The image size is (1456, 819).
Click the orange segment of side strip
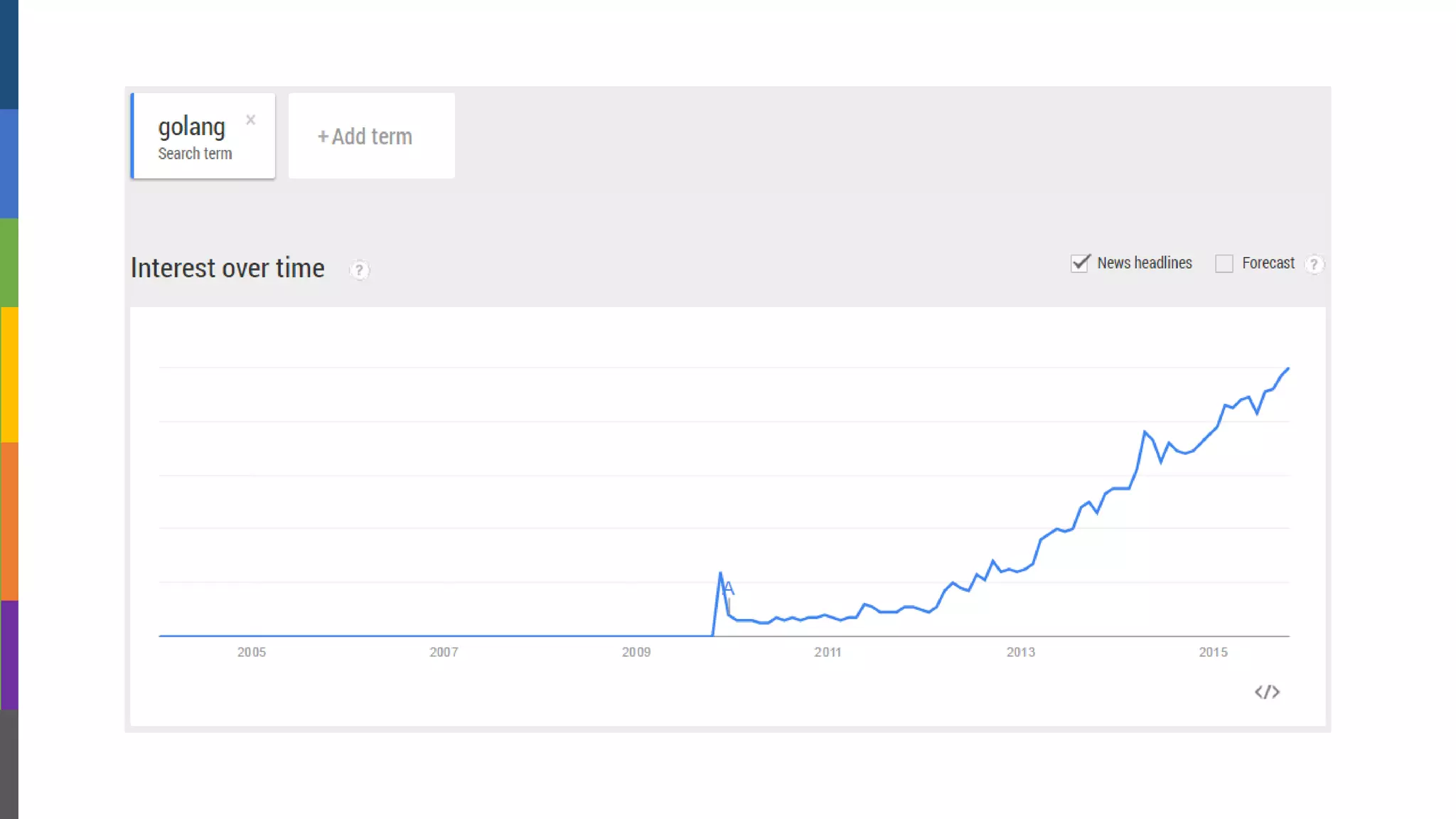[9, 521]
